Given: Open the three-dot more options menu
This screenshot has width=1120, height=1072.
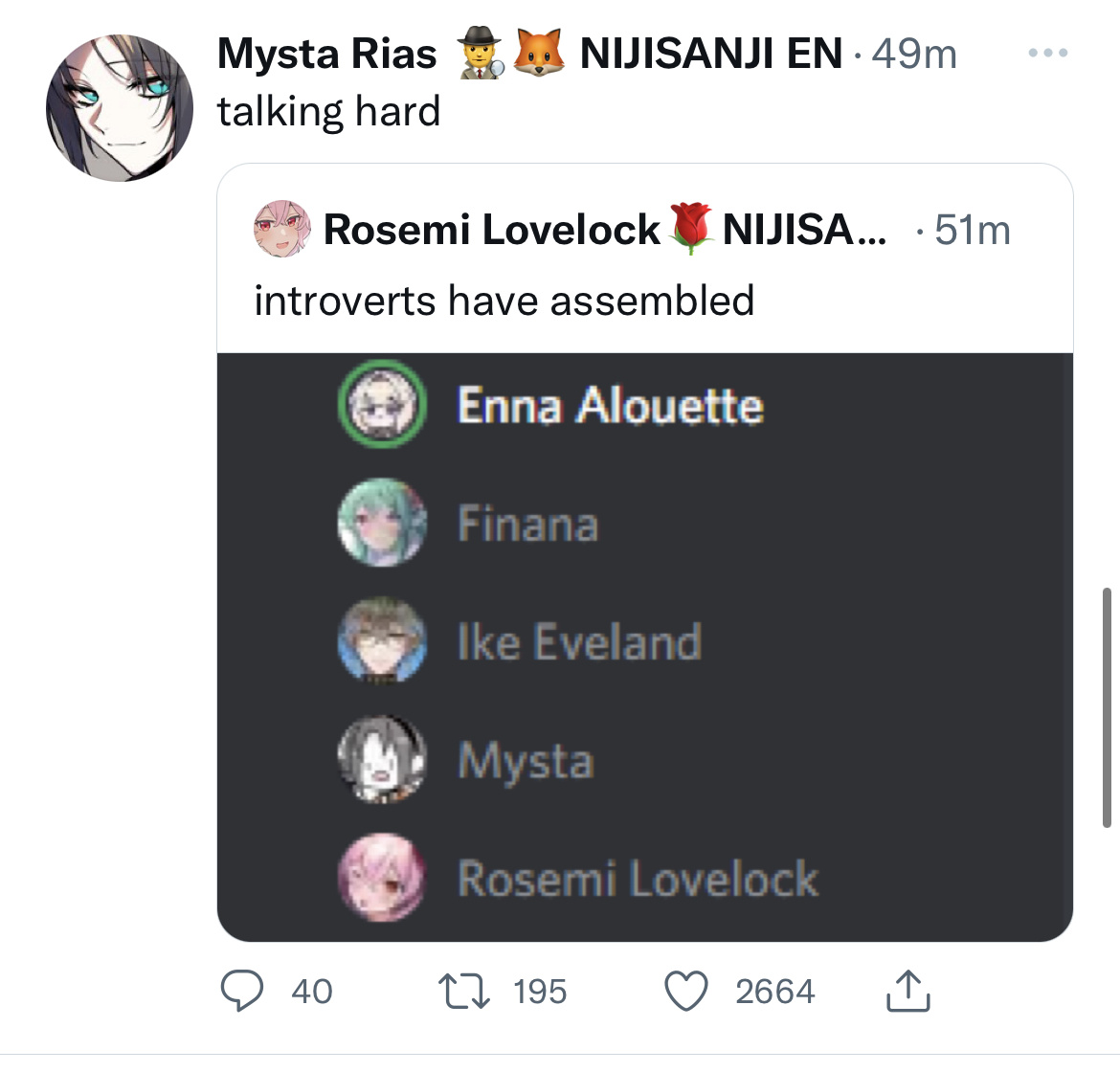Looking at the screenshot, I should pos(1048,52).
